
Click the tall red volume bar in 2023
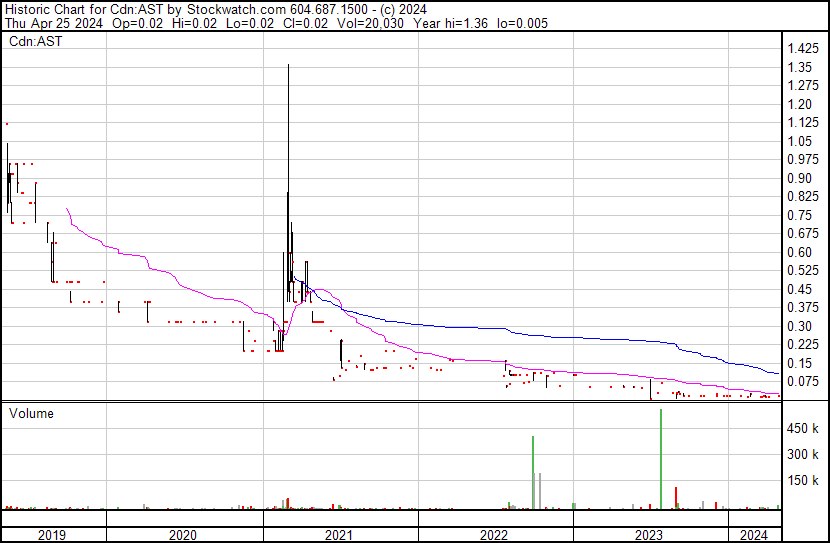677,498
